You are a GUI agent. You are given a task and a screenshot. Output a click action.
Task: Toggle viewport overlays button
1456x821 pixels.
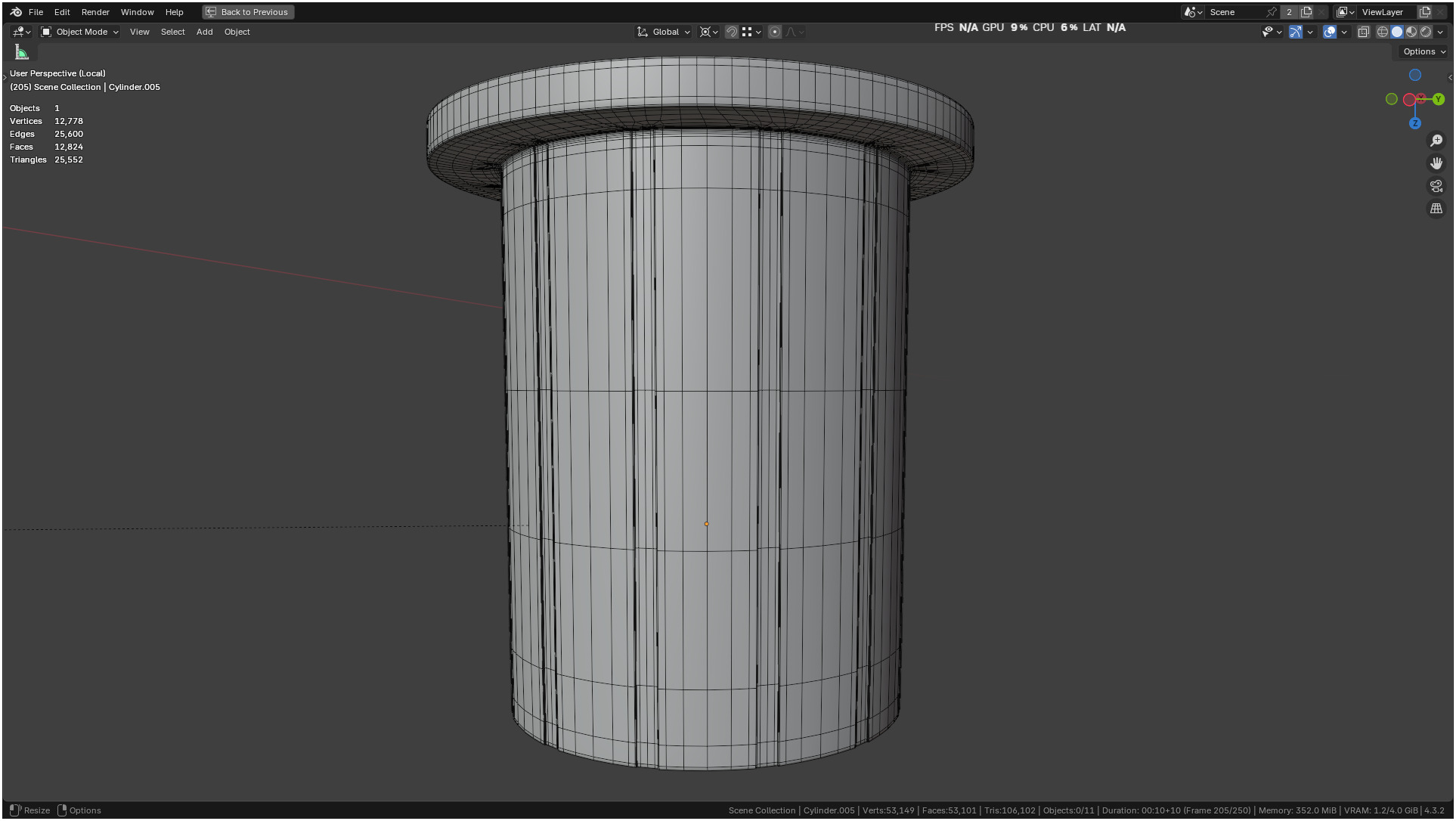[x=1329, y=32]
